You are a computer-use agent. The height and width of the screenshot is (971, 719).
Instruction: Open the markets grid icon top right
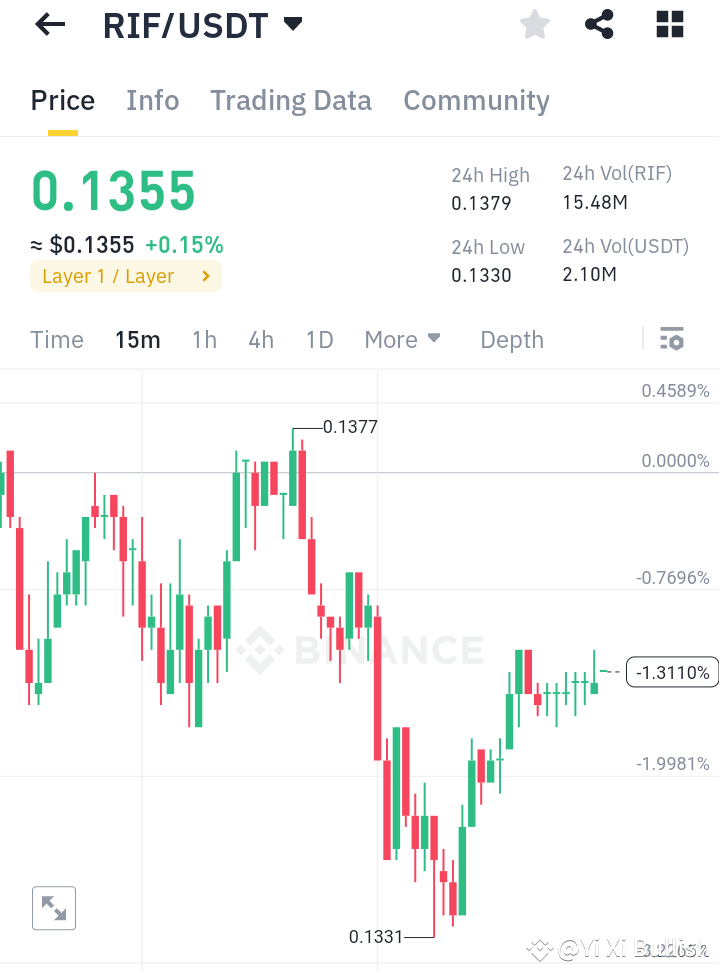668,24
